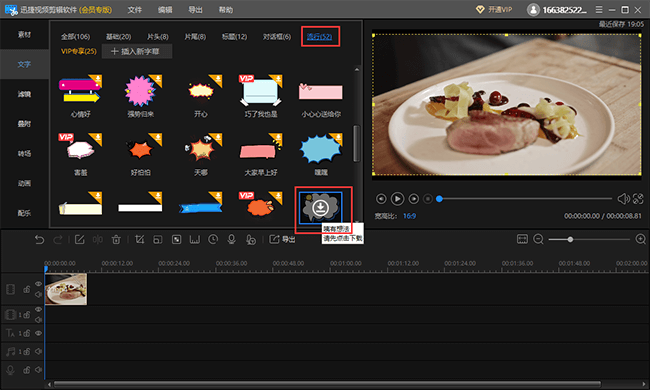The height and width of the screenshot is (390, 650).
Task: Select the 片头(8) category tab
Action: point(158,36)
